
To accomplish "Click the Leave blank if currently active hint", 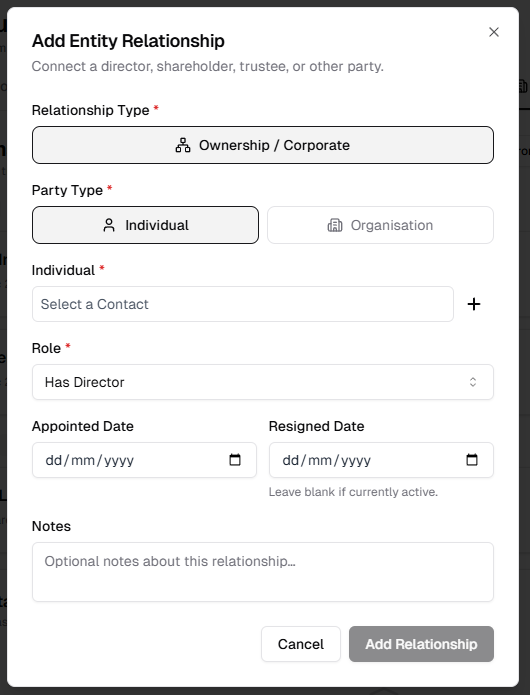I will pos(353,492).
